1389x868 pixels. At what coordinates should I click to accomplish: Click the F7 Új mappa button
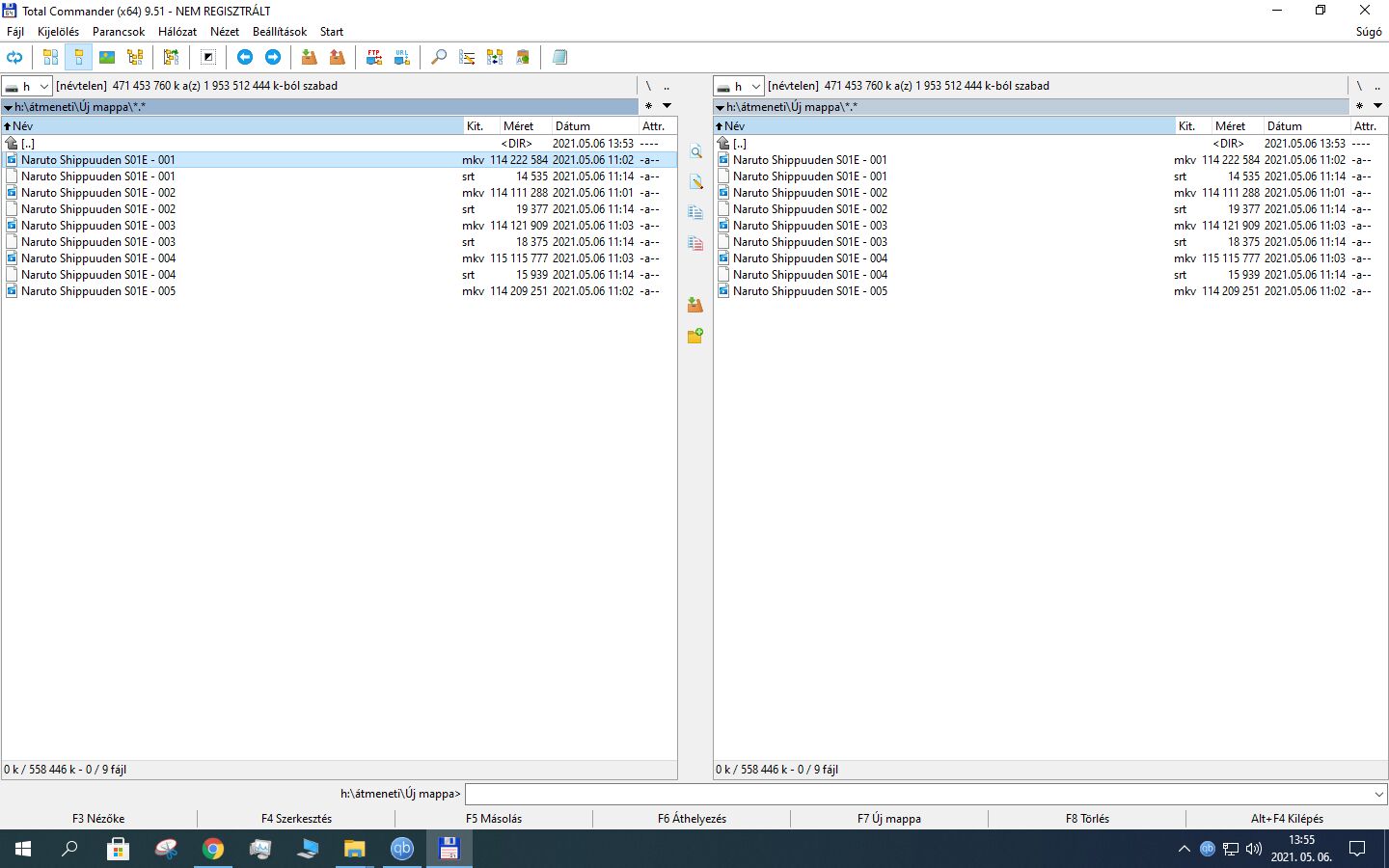pyautogui.click(x=889, y=819)
